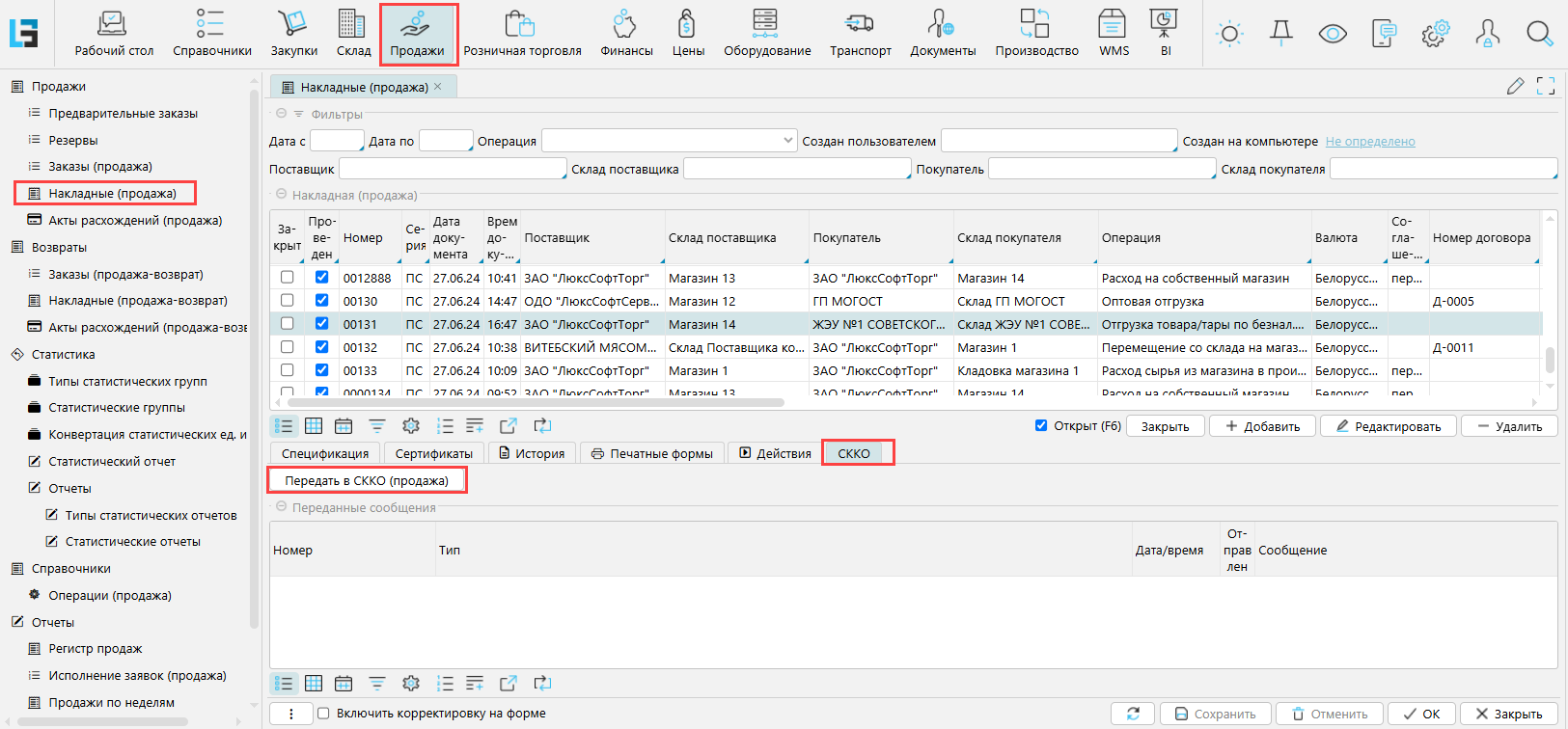Enable Включить корректировку на форме checkbox

click(x=323, y=714)
